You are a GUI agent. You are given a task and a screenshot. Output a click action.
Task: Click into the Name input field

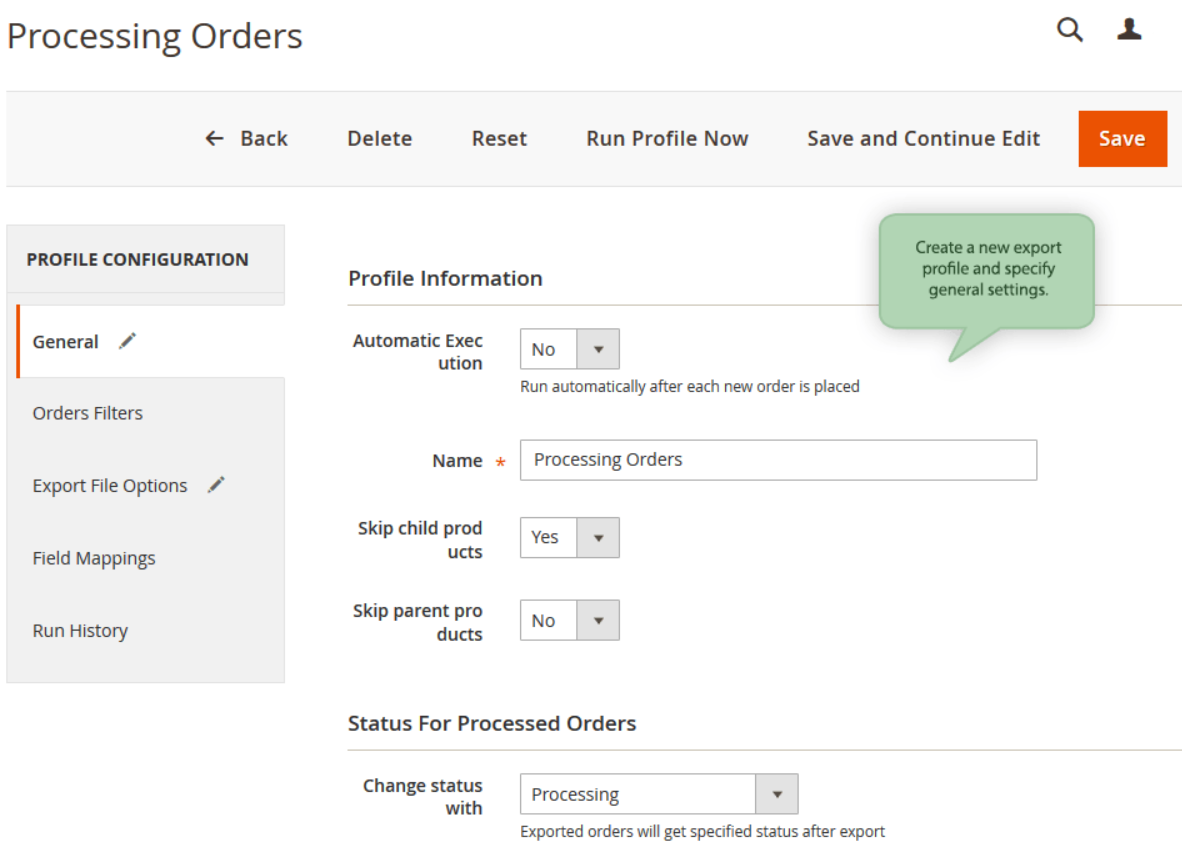778,460
